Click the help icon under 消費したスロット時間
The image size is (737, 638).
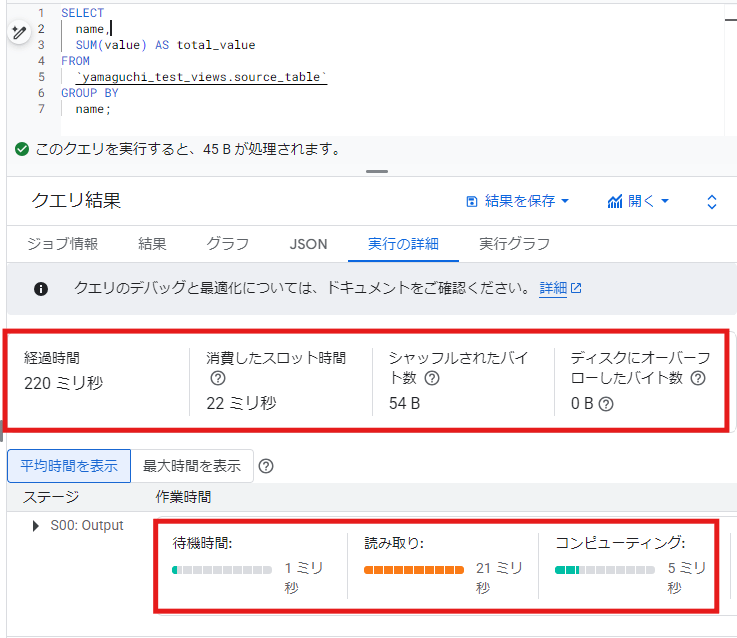click(218, 378)
